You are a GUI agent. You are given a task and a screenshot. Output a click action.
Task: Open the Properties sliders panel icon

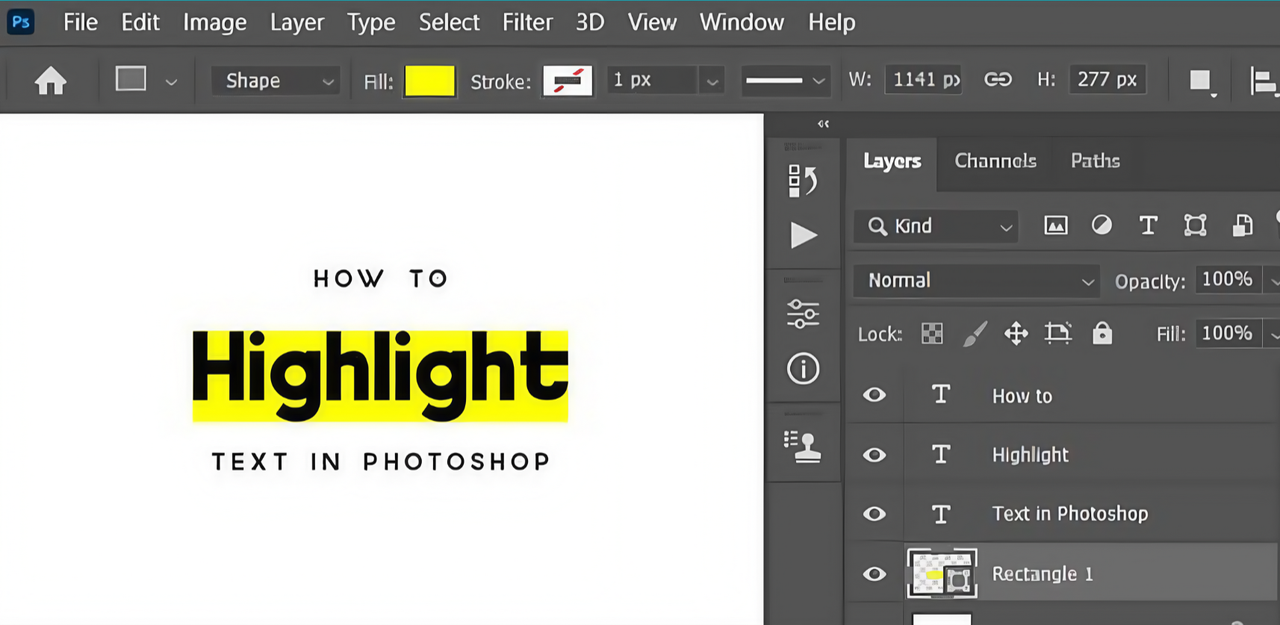point(803,313)
